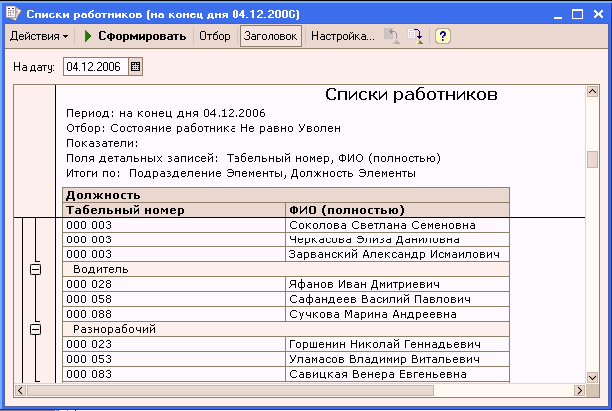Open the calendar picker beside date field
The width and height of the screenshot is (612, 411).
[136, 67]
